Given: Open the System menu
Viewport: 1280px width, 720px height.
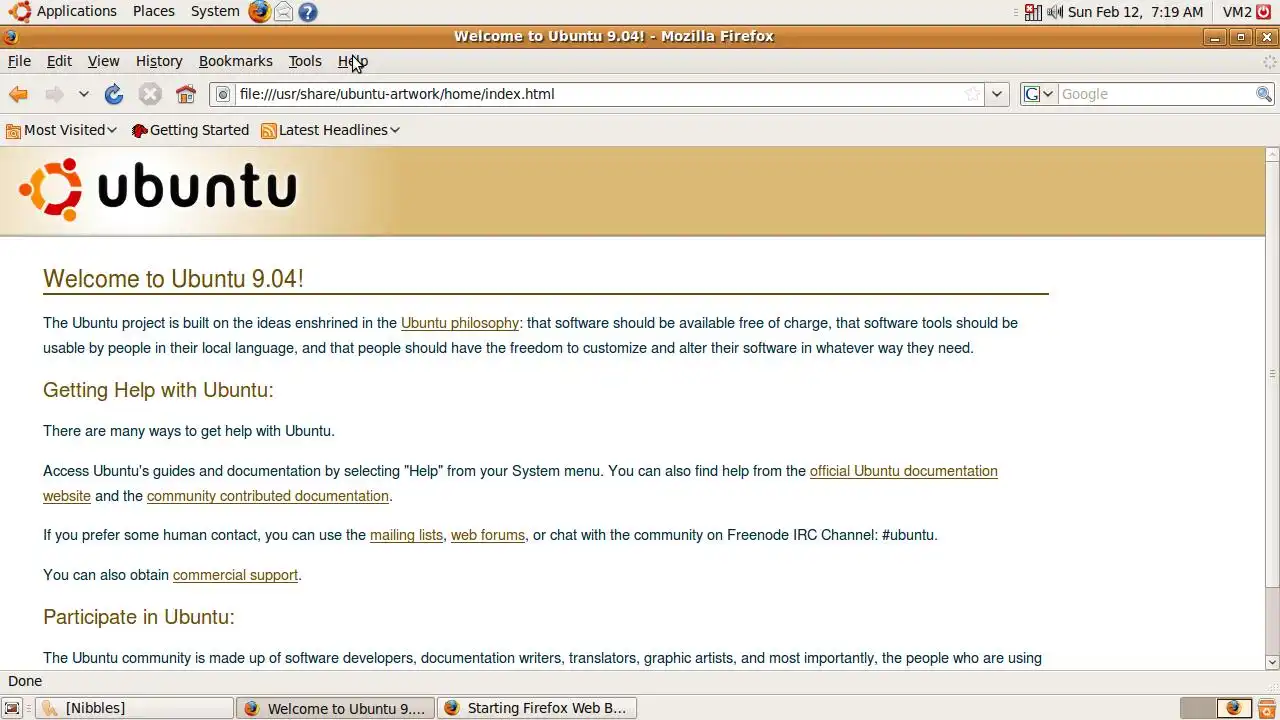Looking at the screenshot, I should [x=215, y=12].
